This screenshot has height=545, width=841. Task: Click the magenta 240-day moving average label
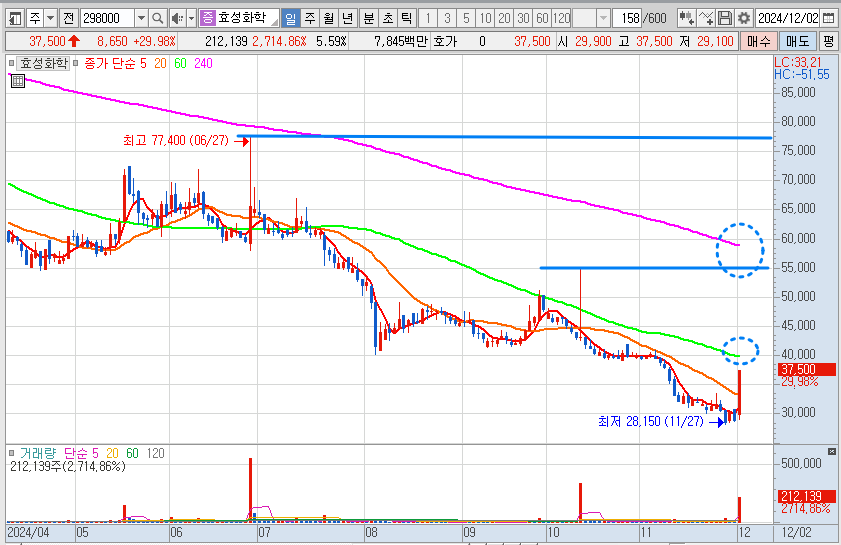tap(203, 63)
